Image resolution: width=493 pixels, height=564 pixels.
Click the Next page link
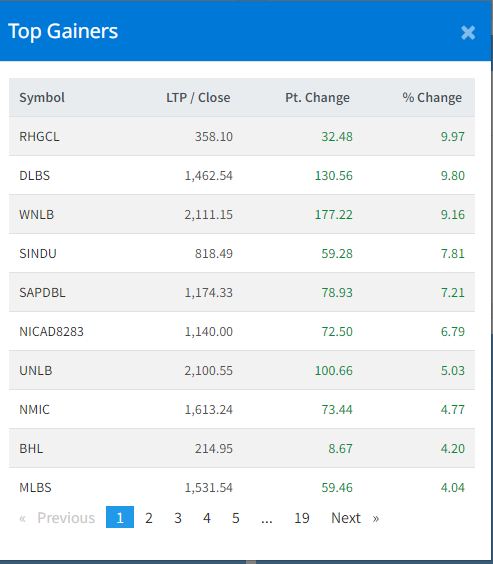(355, 518)
